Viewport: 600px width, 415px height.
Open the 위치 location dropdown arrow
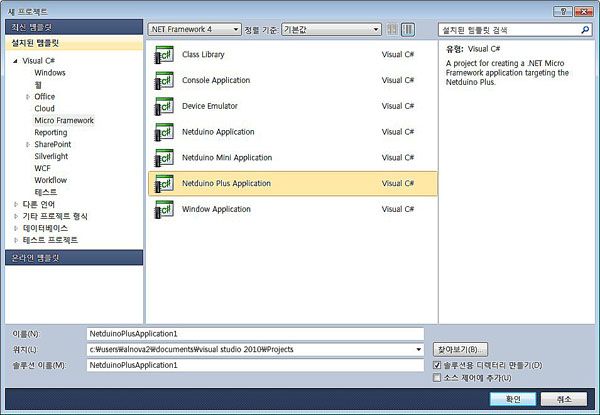point(418,349)
